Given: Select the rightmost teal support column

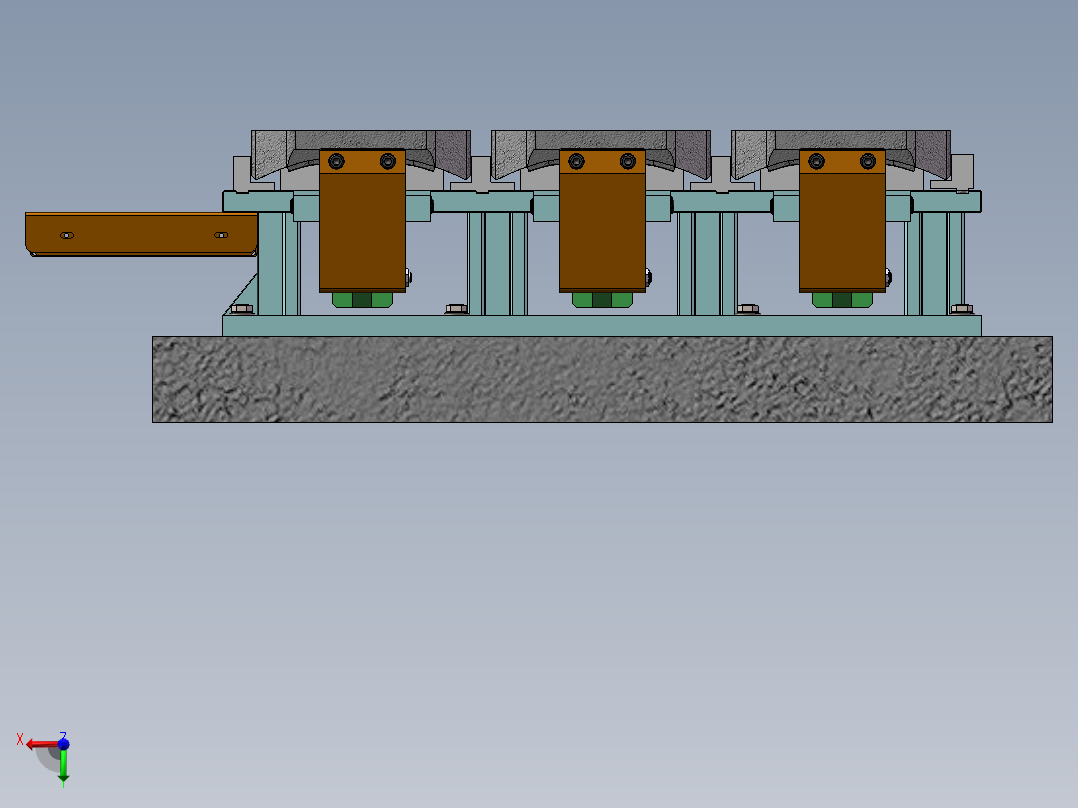Looking at the screenshot, I should coord(935,264).
